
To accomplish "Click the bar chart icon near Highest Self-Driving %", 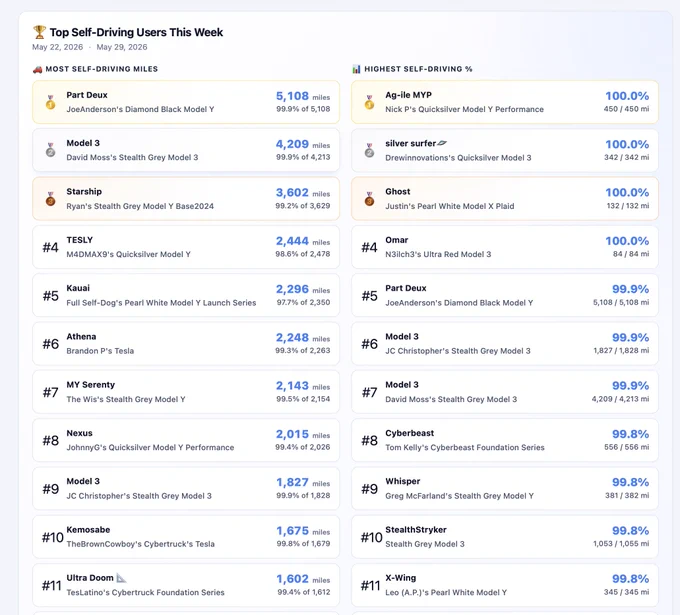I will coord(356,69).
